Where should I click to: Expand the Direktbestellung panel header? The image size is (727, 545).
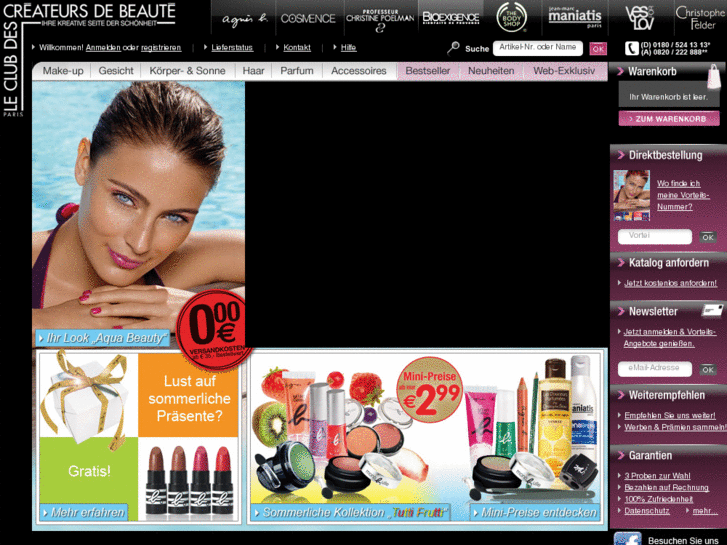tap(668, 155)
